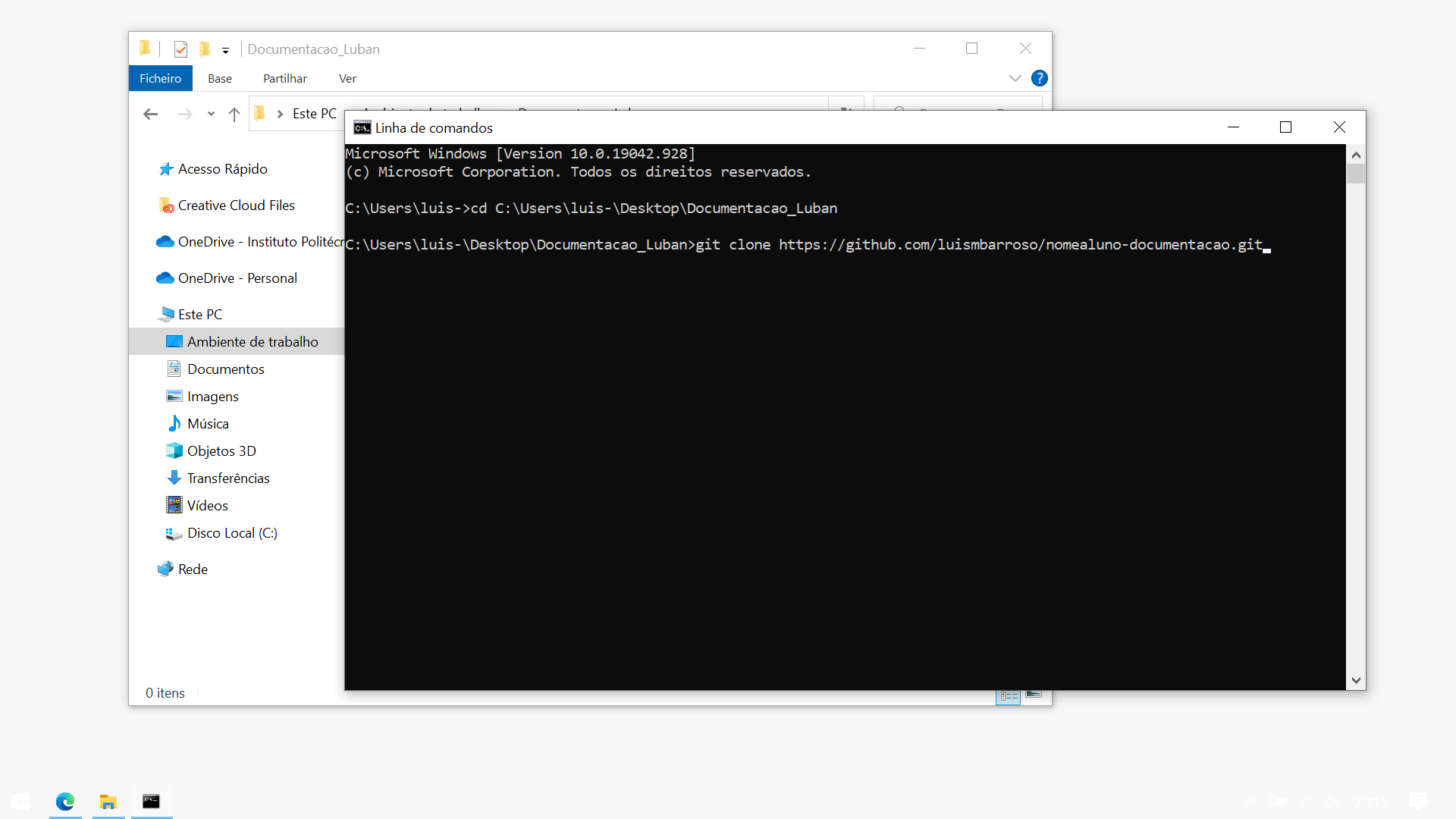Viewport: 1456px width, 819px height.
Task: Open Creative Cloud Files in sidebar
Action: tap(237, 205)
